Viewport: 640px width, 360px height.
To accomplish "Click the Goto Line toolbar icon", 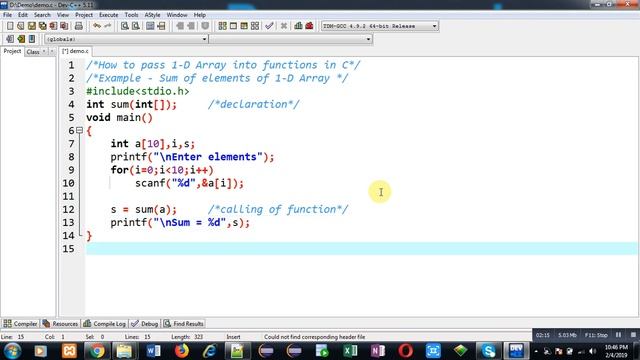I will pos(161,26).
